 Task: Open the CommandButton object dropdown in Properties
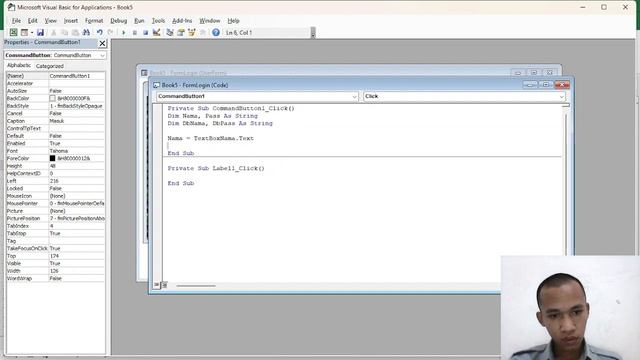tap(102, 55)
